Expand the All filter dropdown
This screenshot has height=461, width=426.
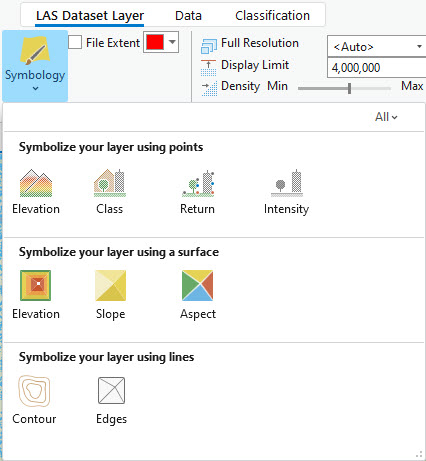(x=386, y=117)
